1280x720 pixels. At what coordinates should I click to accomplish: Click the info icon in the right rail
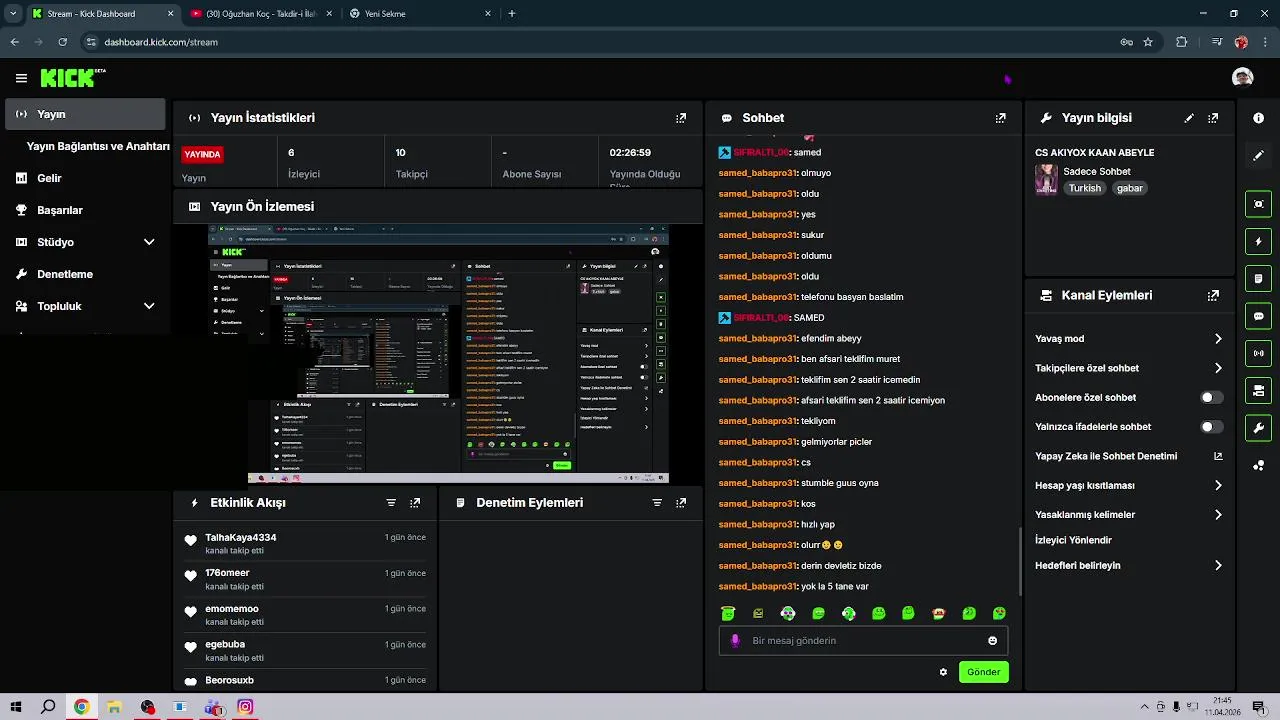point(1258,118)
